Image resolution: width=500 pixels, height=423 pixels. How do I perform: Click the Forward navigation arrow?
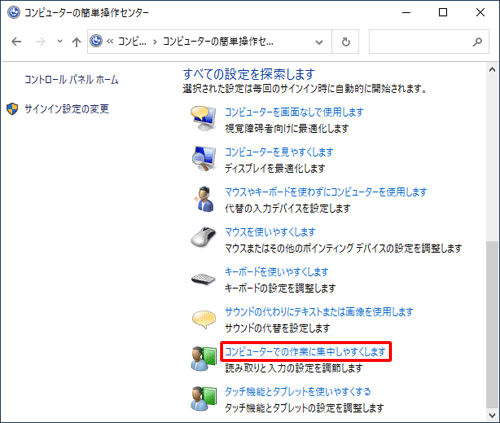pyautogui.click(x=40, y=42)
